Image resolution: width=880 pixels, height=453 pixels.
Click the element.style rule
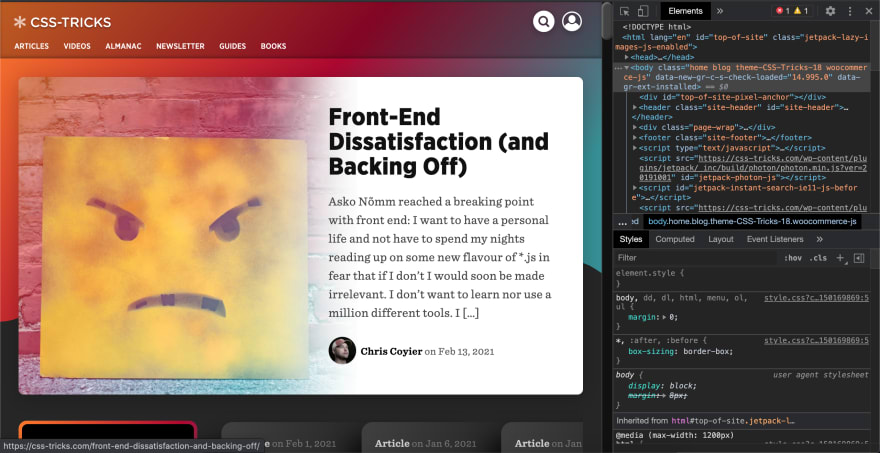[650, 273]
